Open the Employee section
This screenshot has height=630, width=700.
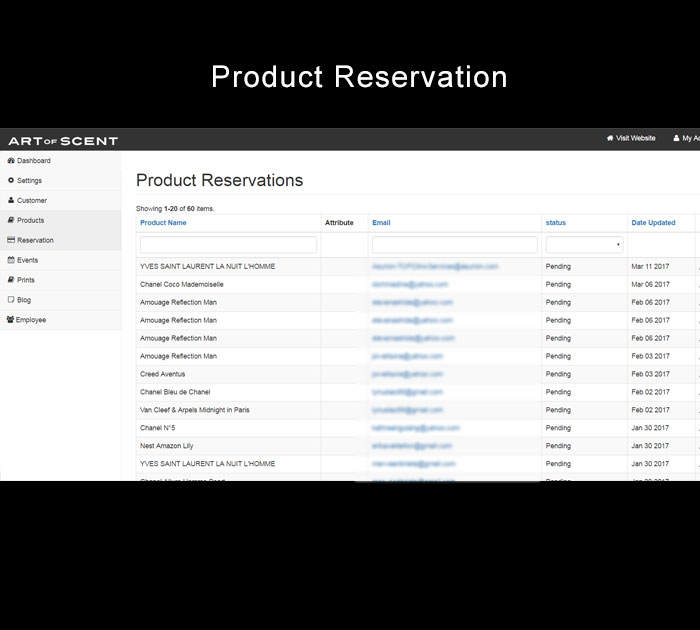pyautogui.click(x=61, y=320)
